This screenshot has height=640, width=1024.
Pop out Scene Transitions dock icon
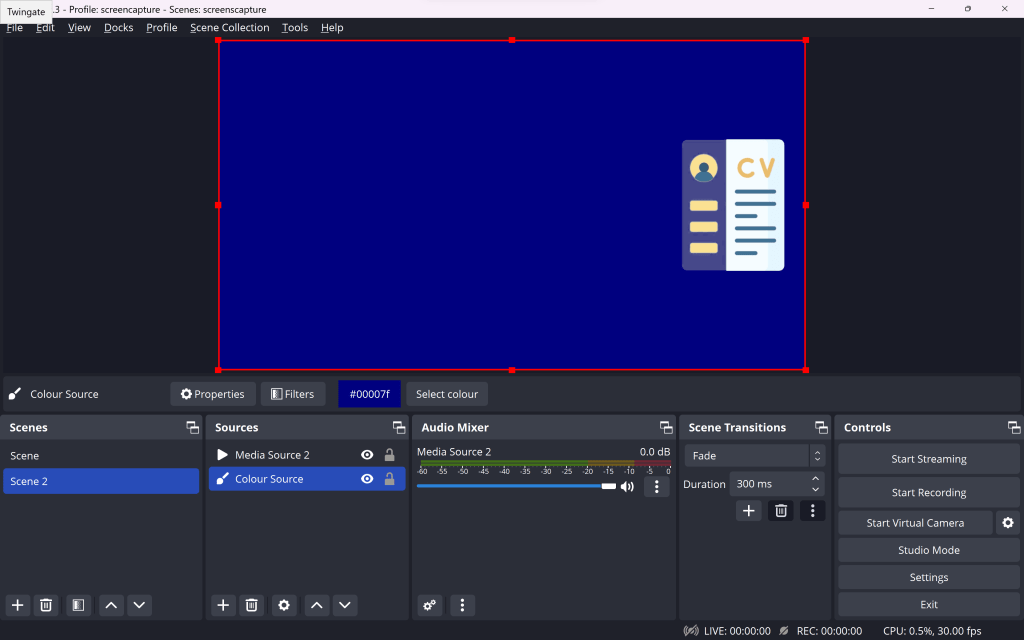[x=822, y=427]
